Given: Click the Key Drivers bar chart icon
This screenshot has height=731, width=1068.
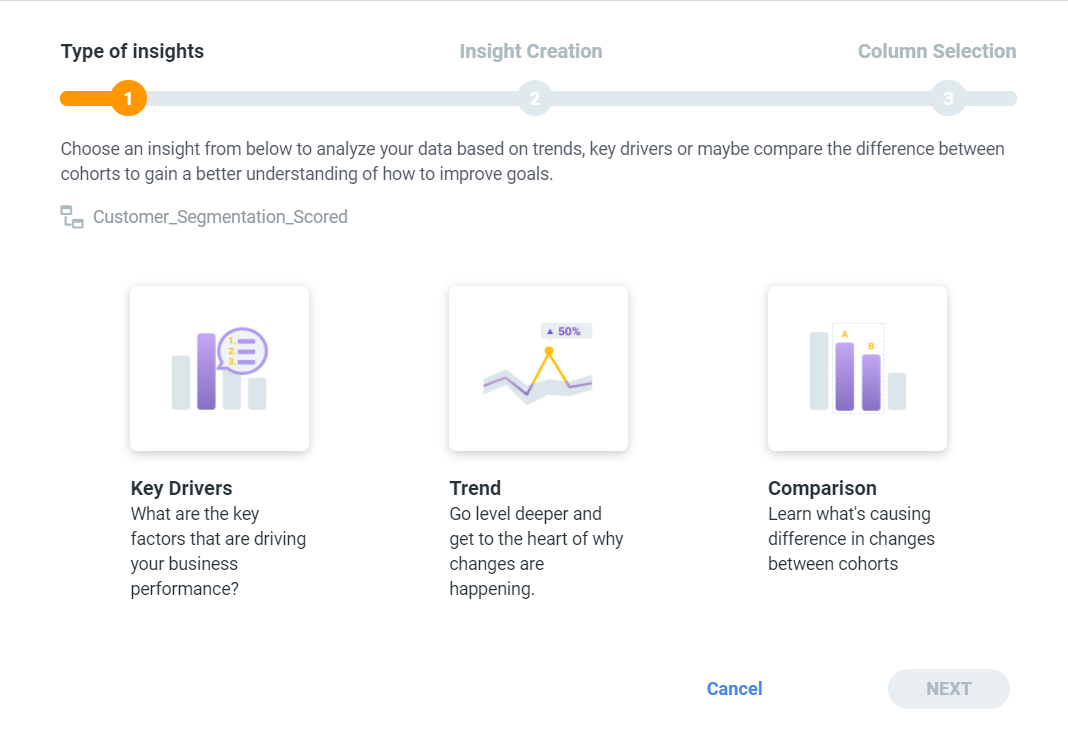Looking at the screenshot, I should 219,369.
